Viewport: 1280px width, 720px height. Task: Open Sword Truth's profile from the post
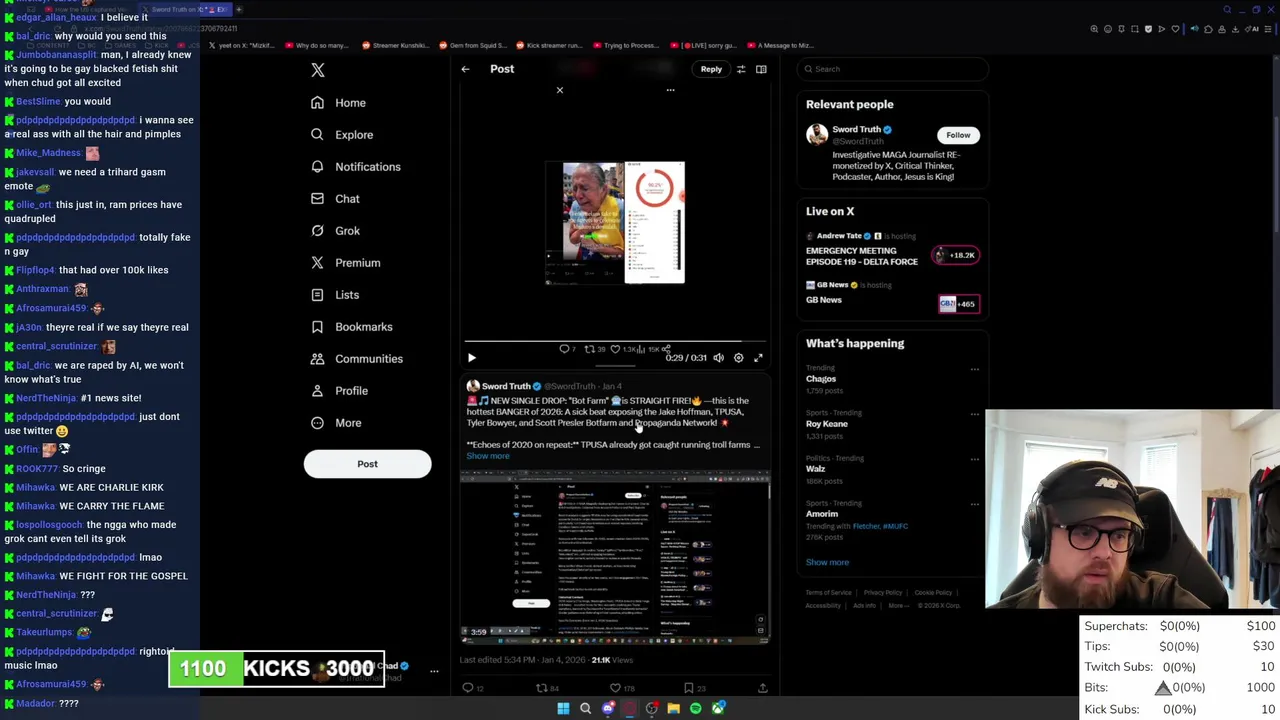tap(505, 386)
